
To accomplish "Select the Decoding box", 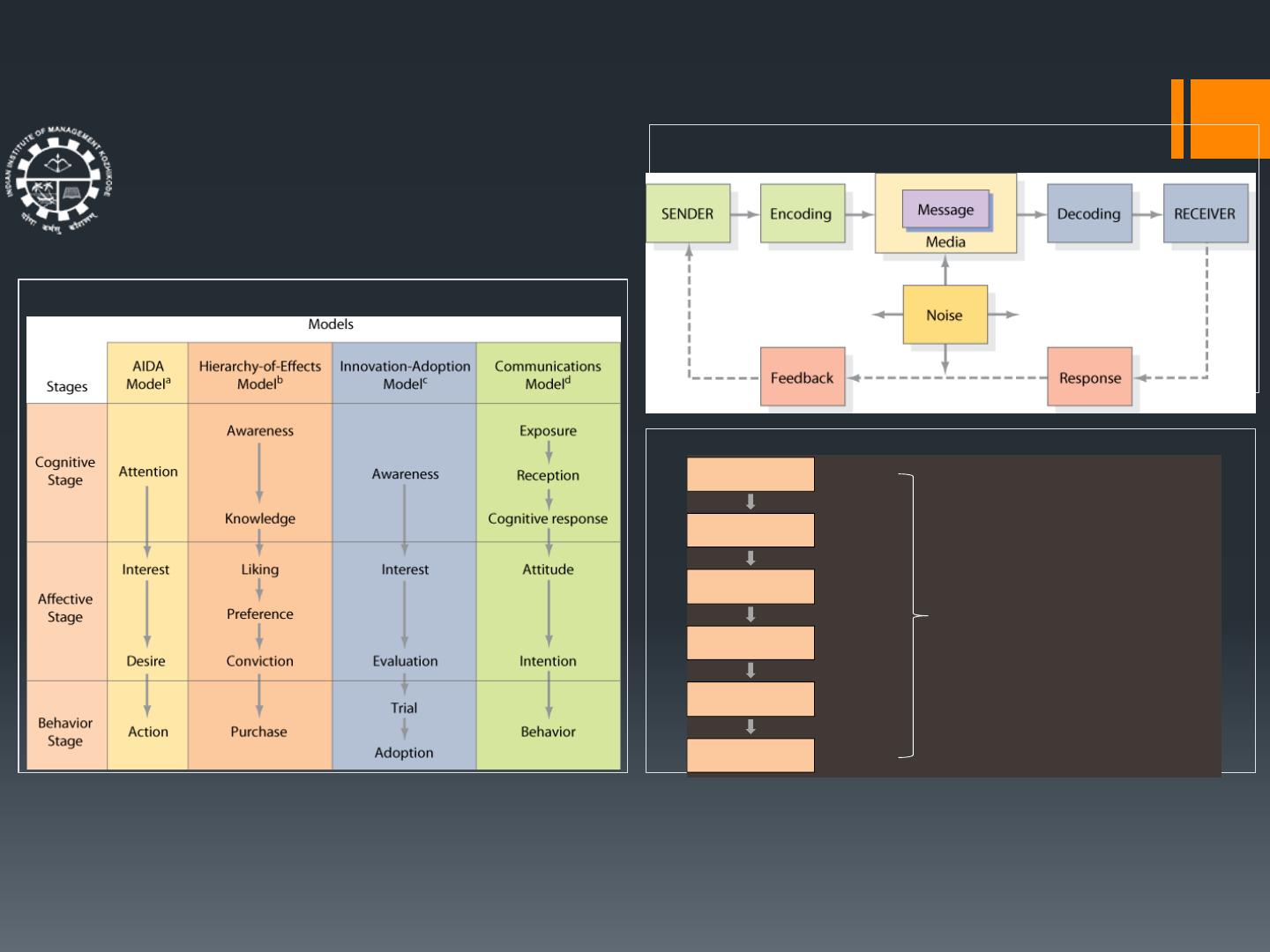I will click(1089, 213).
